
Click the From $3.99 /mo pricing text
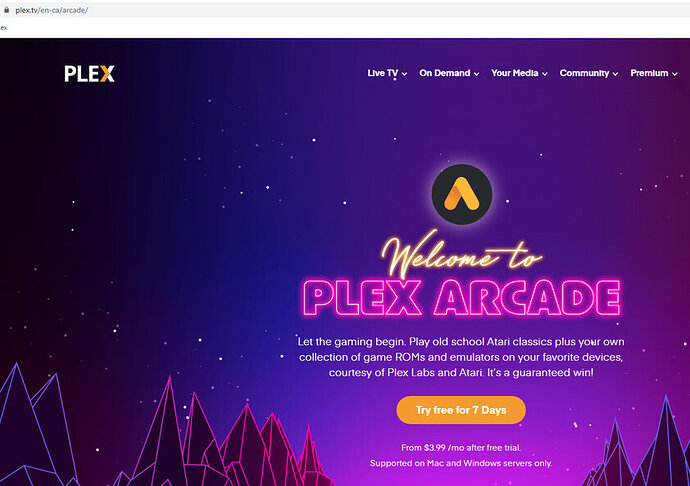point(461,448)
